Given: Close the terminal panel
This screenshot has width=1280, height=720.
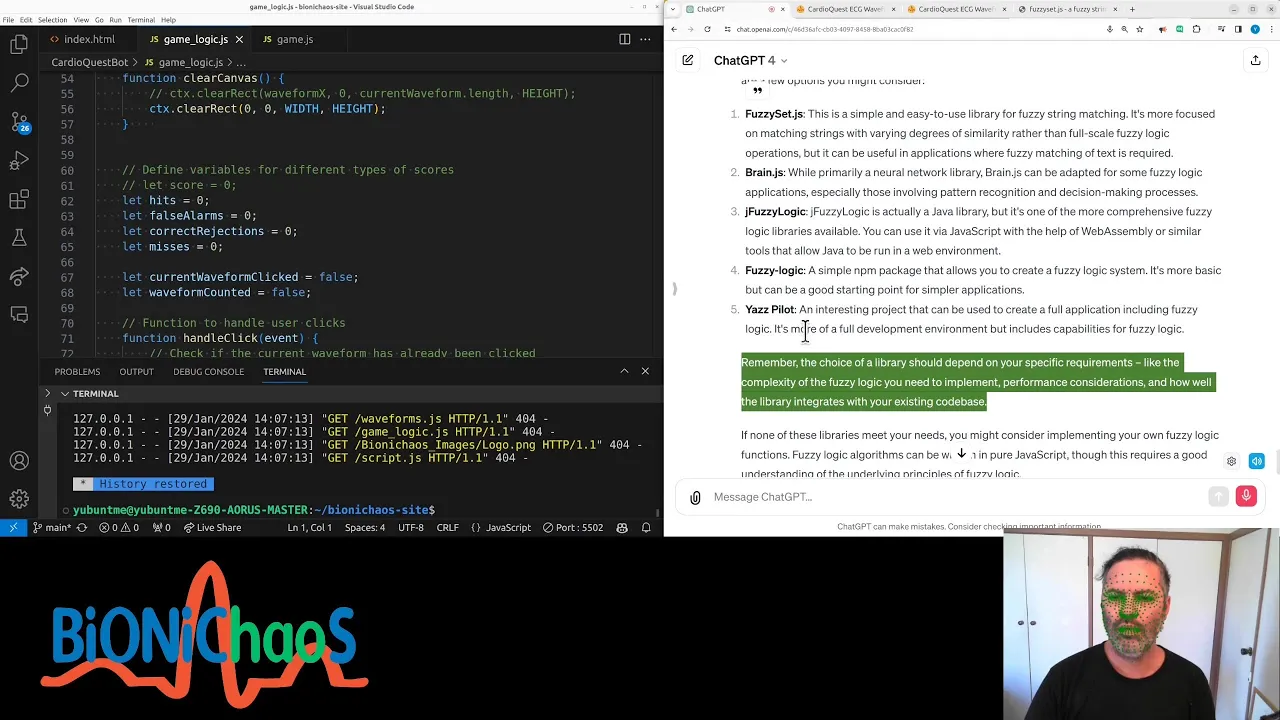Looking at the screenshot, I should [x=645, y=371].
